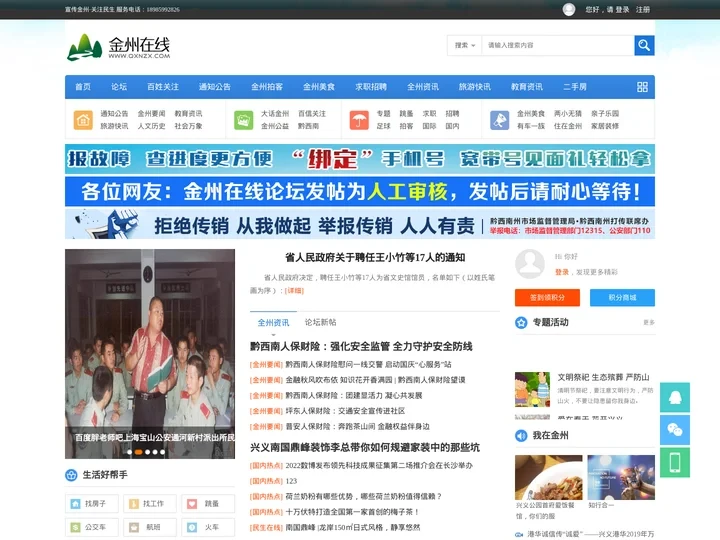Open the [详细] link of the notice

click(294, 291)
